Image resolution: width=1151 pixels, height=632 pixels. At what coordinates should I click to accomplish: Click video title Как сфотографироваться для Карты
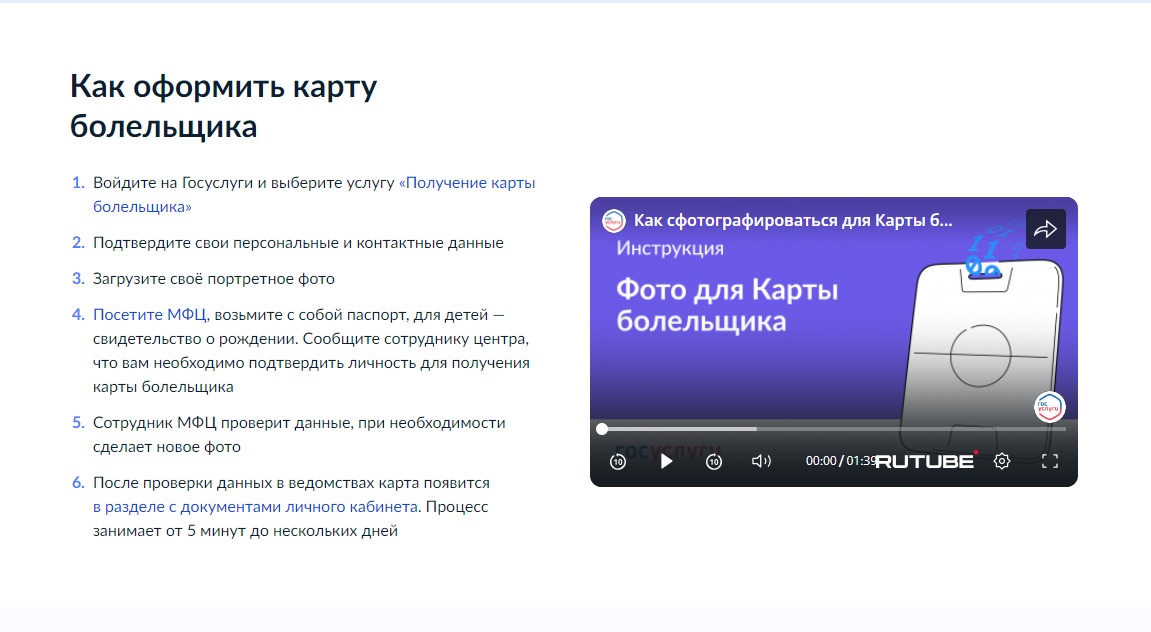tap(793, 220)
